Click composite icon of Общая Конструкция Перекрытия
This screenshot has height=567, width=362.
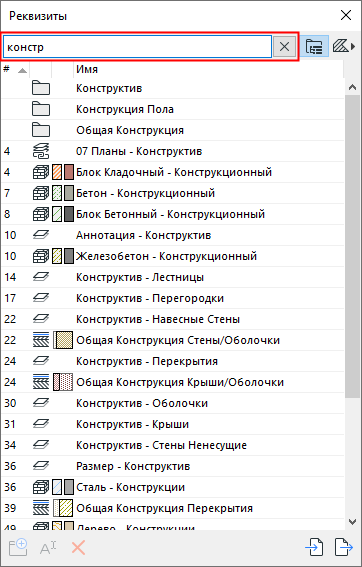(x=41, y=508)
